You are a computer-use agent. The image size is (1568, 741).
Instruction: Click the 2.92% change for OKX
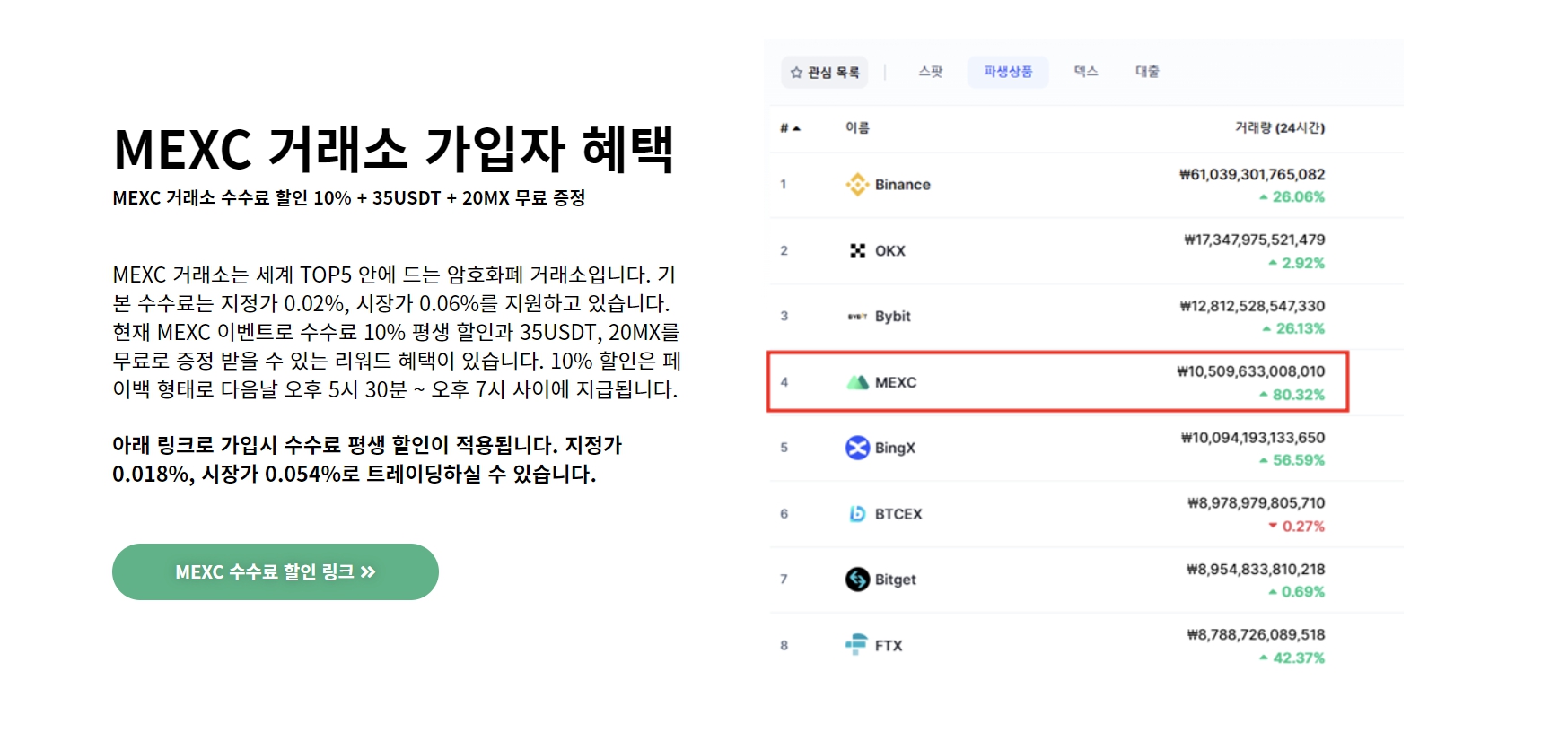tap(1297, 263)
